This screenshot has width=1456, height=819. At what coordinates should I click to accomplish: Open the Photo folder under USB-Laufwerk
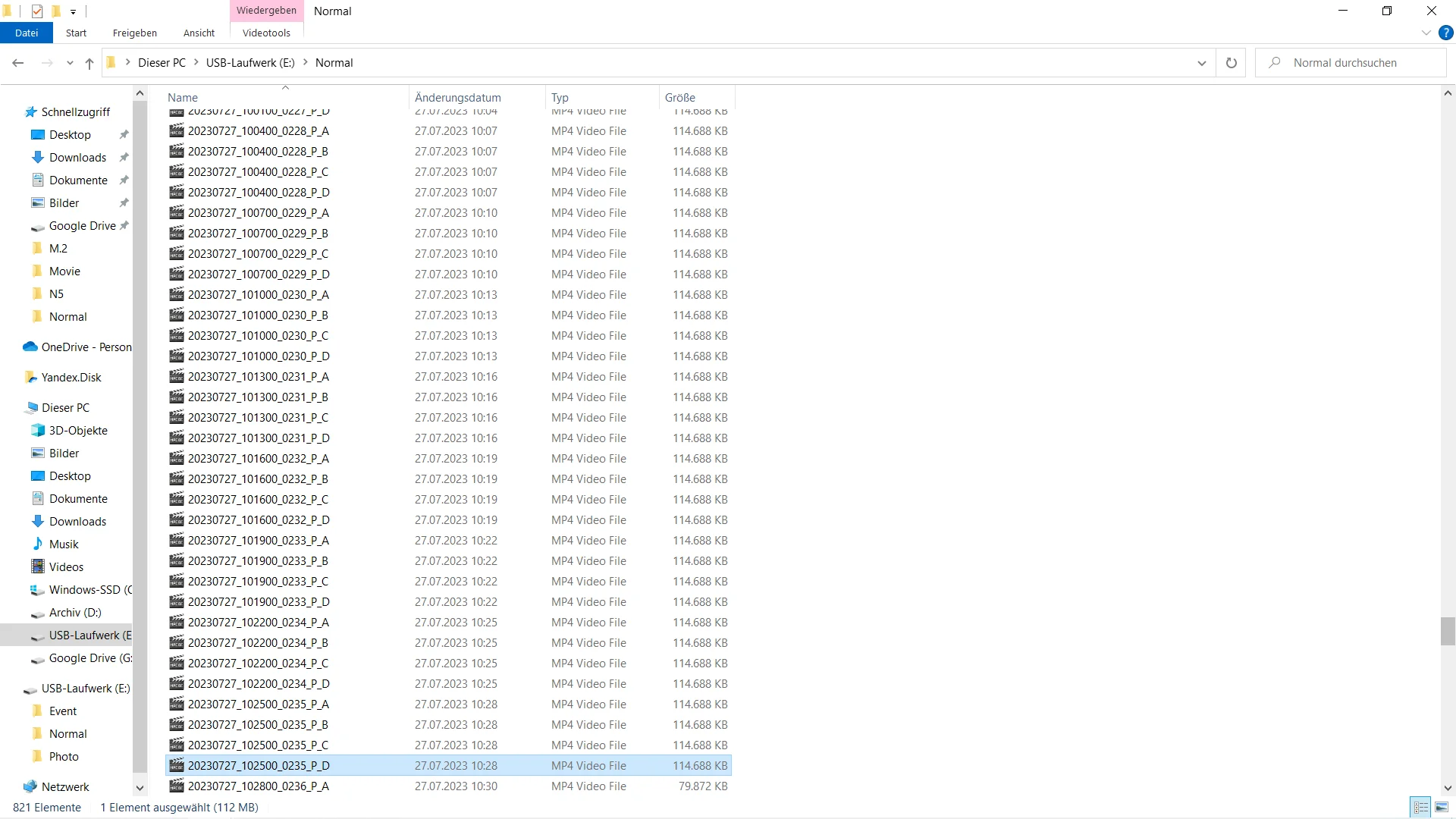click(x=64, y=756)
